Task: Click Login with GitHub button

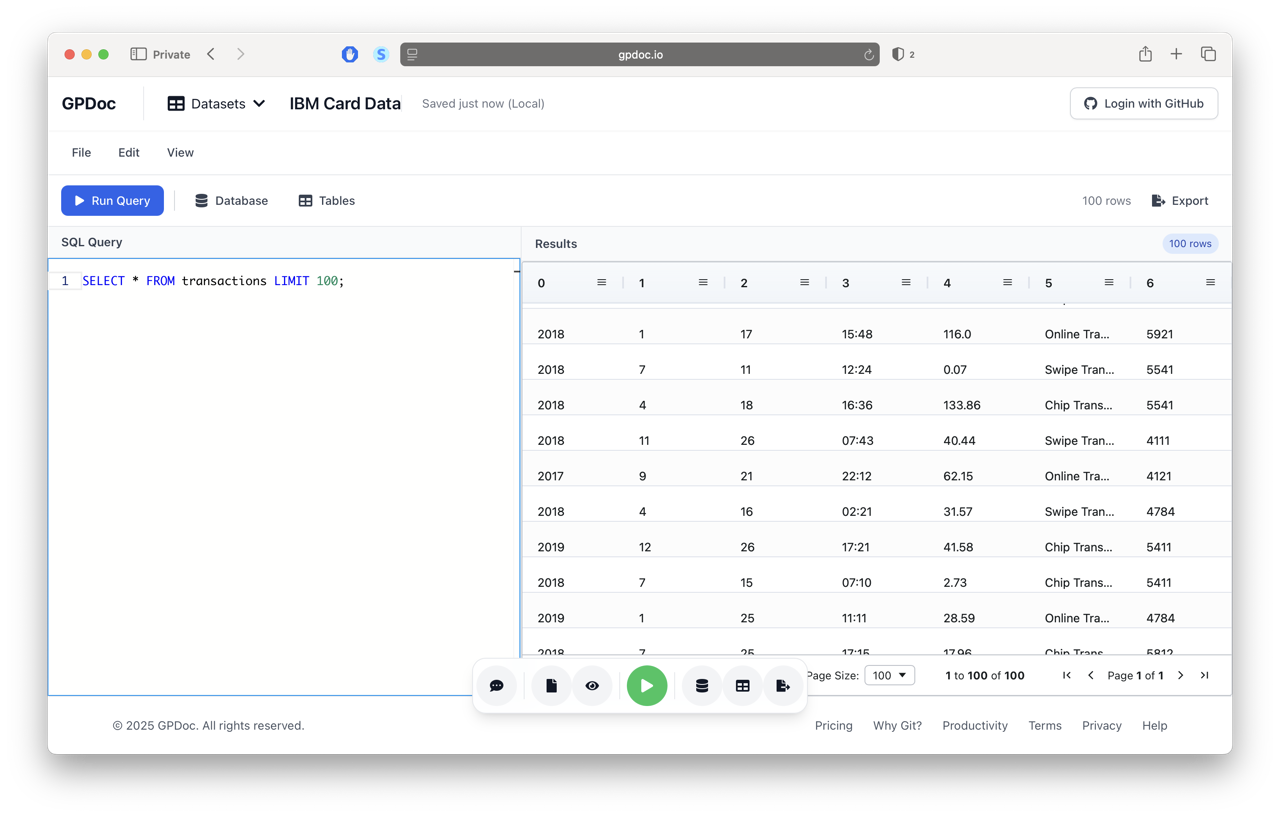Action: point(1144,104)
